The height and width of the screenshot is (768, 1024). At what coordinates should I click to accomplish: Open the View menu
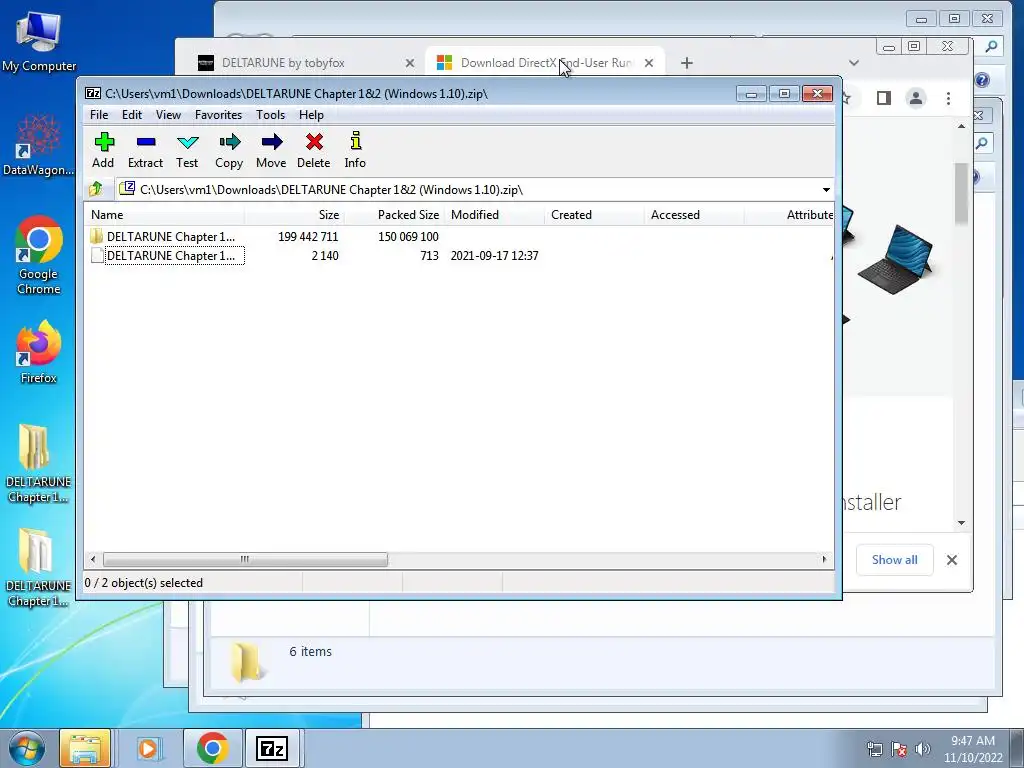[x=168, y=115]
